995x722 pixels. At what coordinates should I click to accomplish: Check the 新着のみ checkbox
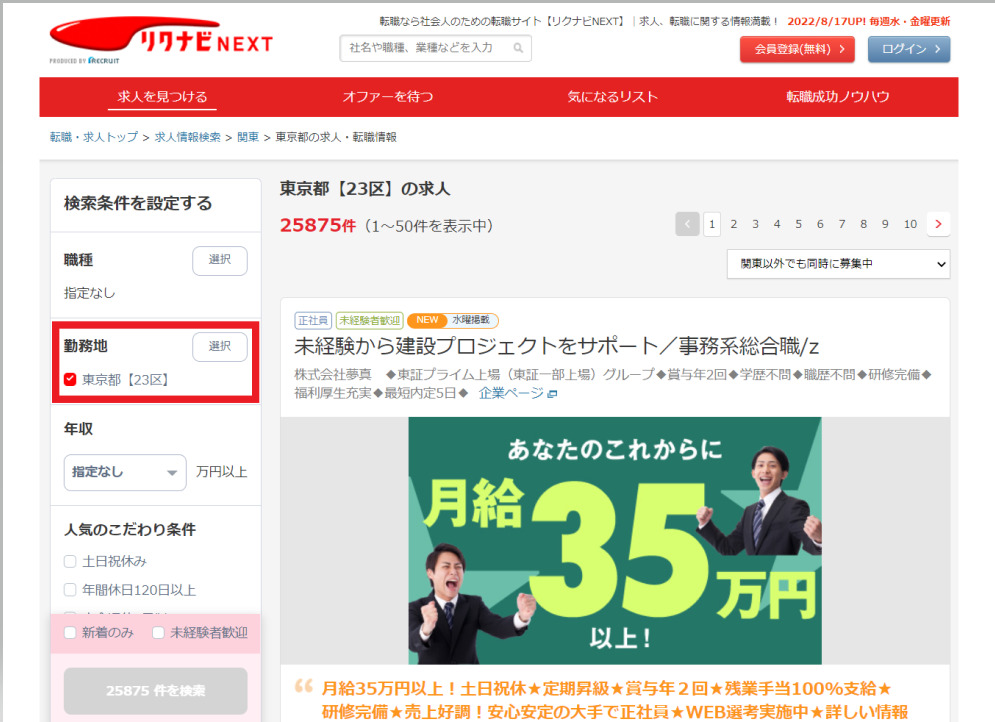70,633
